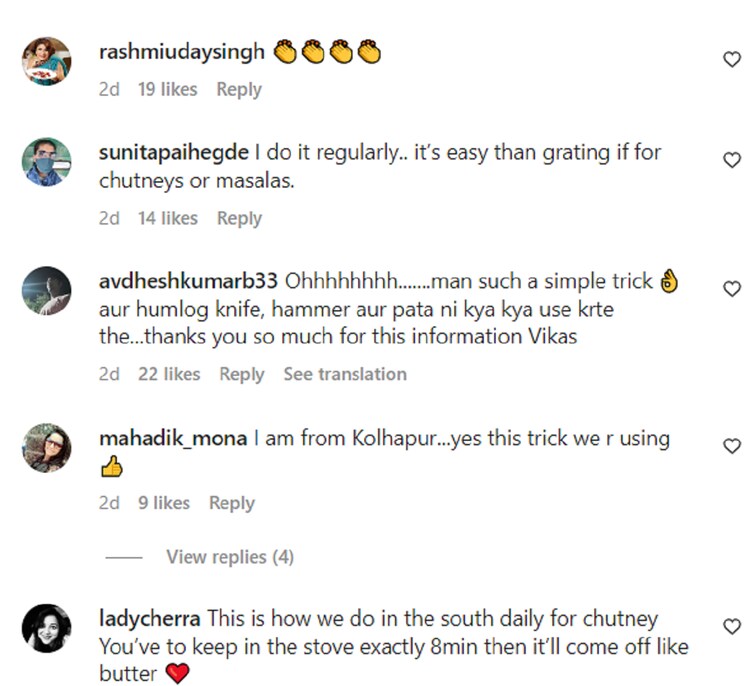The height and width of the screenshot is (686, 750).
Task: Open the mahadik_mona username link
Action: click(173, 439)
